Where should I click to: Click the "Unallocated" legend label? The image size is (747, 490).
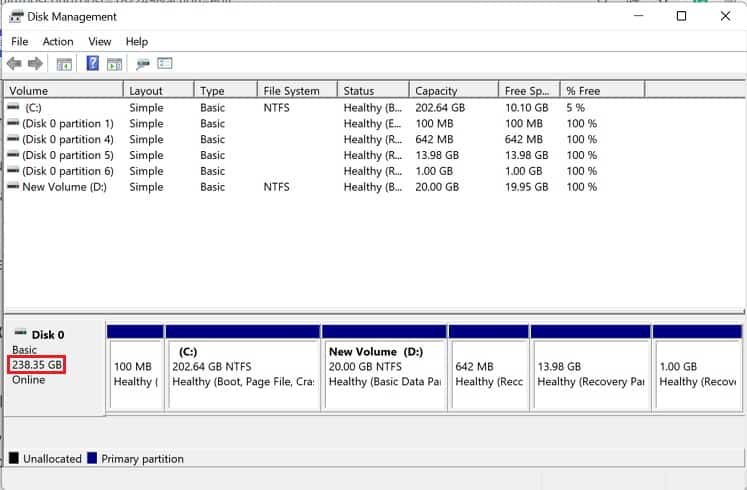(52, 459)
